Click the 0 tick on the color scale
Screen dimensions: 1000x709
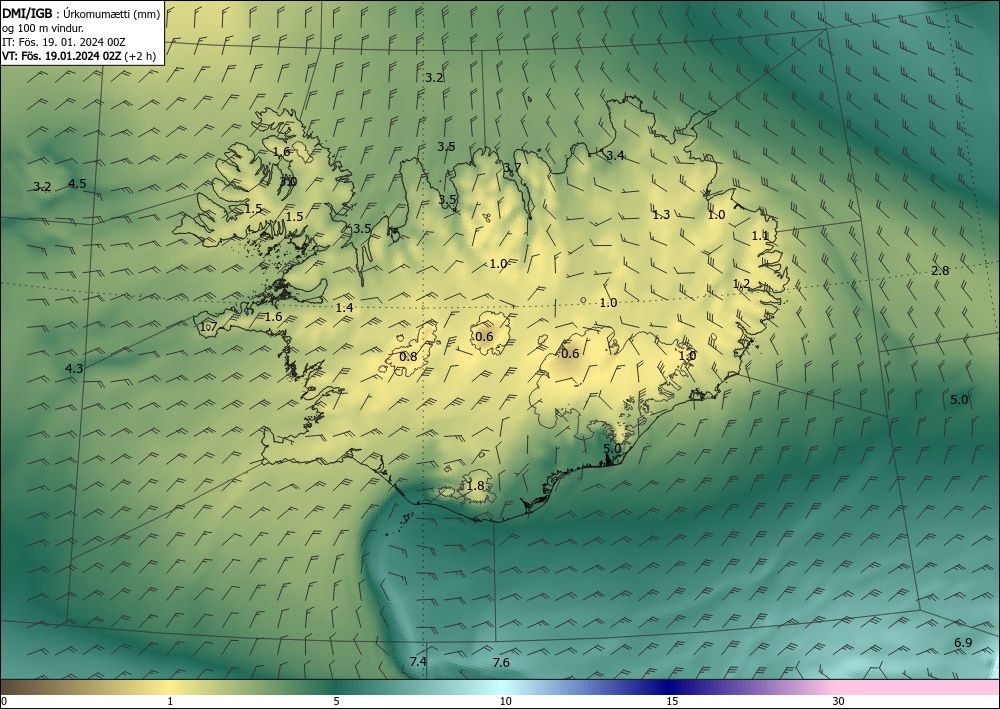(x=4, y=702)
